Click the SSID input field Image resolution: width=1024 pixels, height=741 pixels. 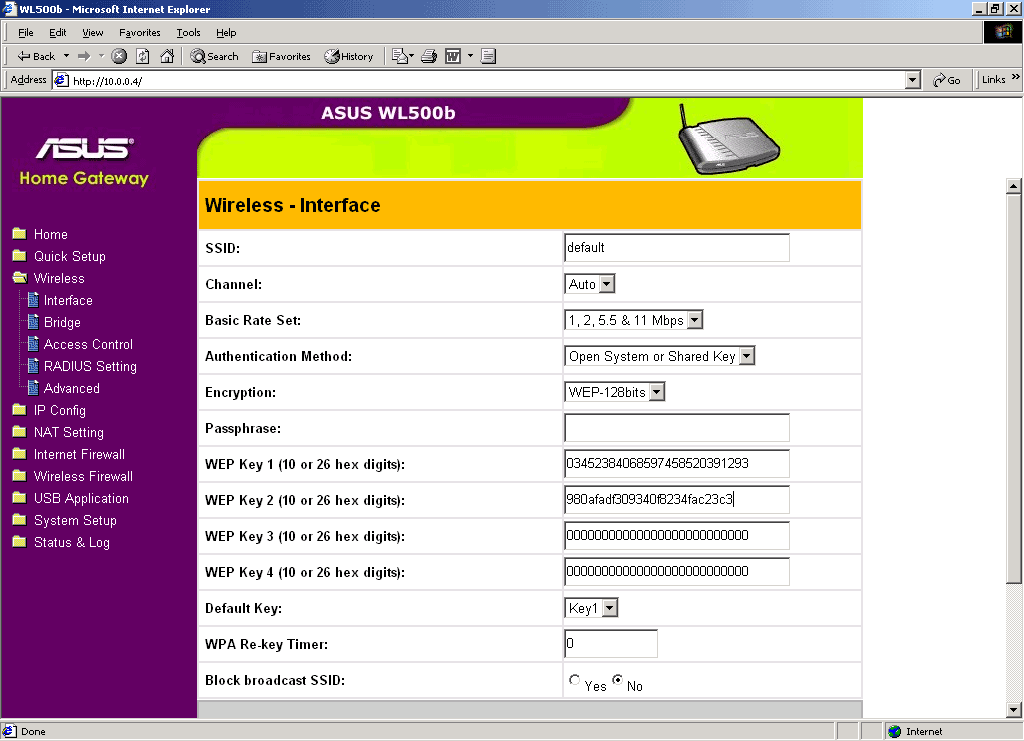[677, 247]
